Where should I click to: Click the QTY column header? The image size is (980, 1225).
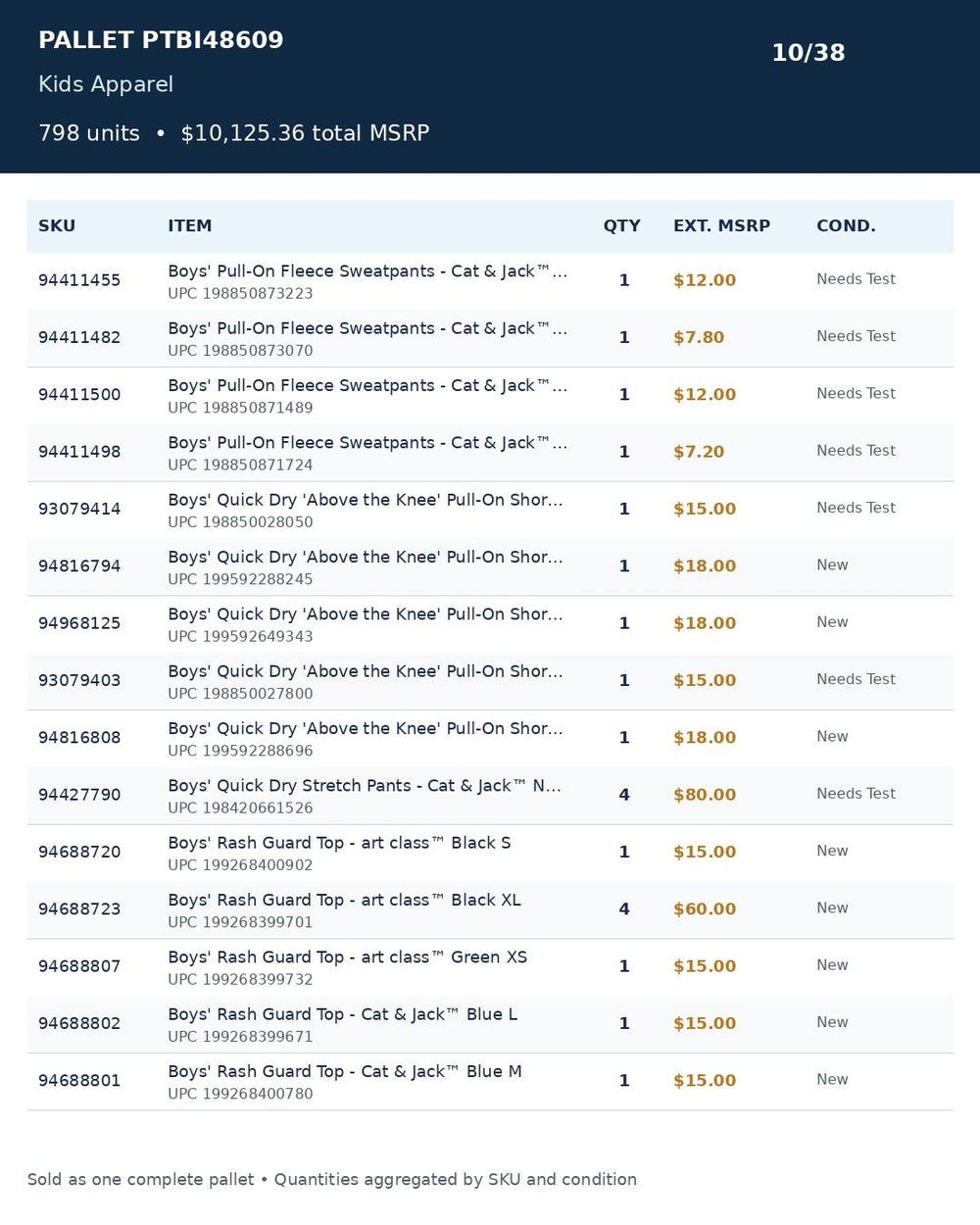(x=621, y=225)
